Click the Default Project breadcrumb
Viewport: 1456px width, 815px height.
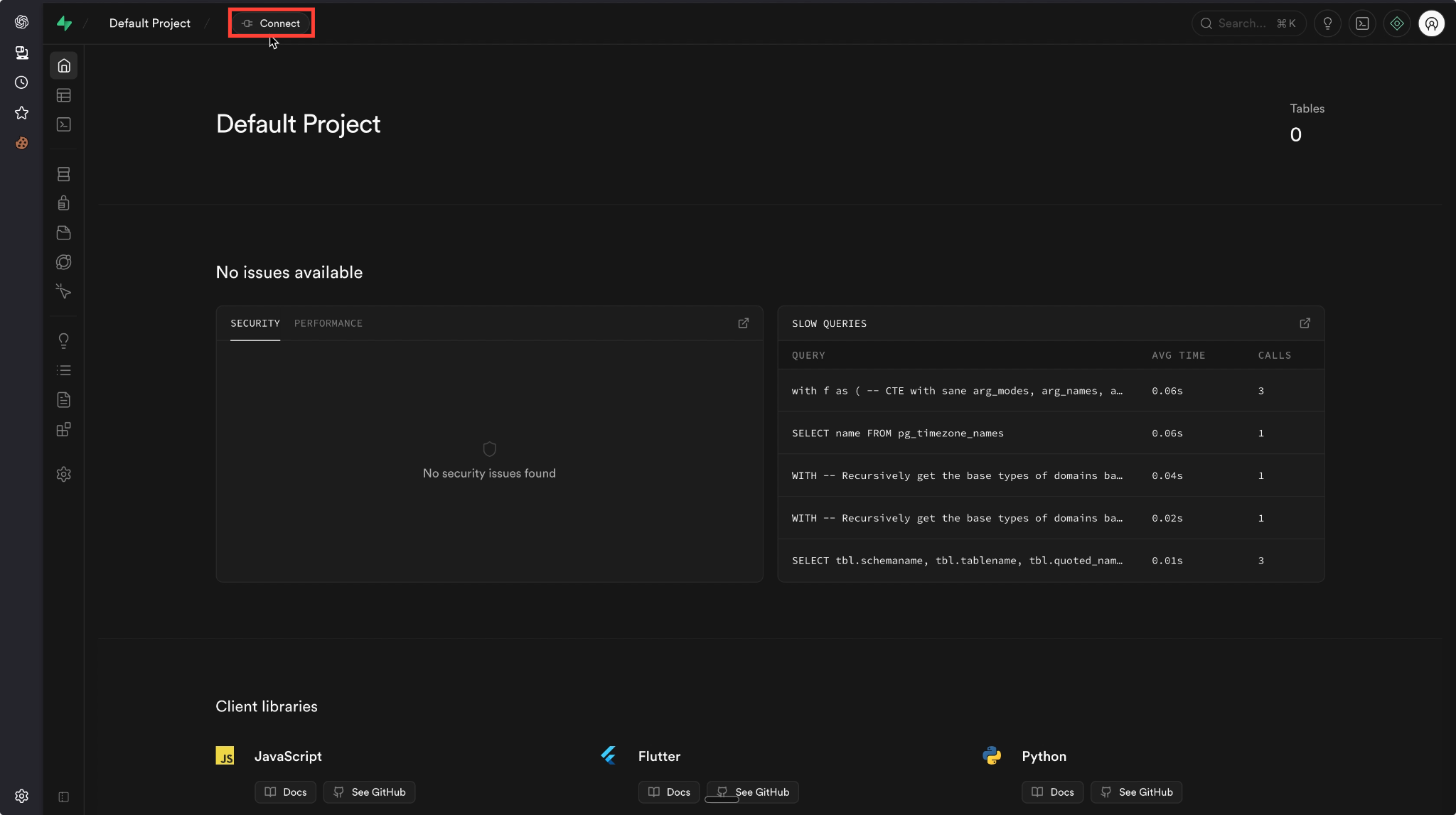tap(150, 23)
